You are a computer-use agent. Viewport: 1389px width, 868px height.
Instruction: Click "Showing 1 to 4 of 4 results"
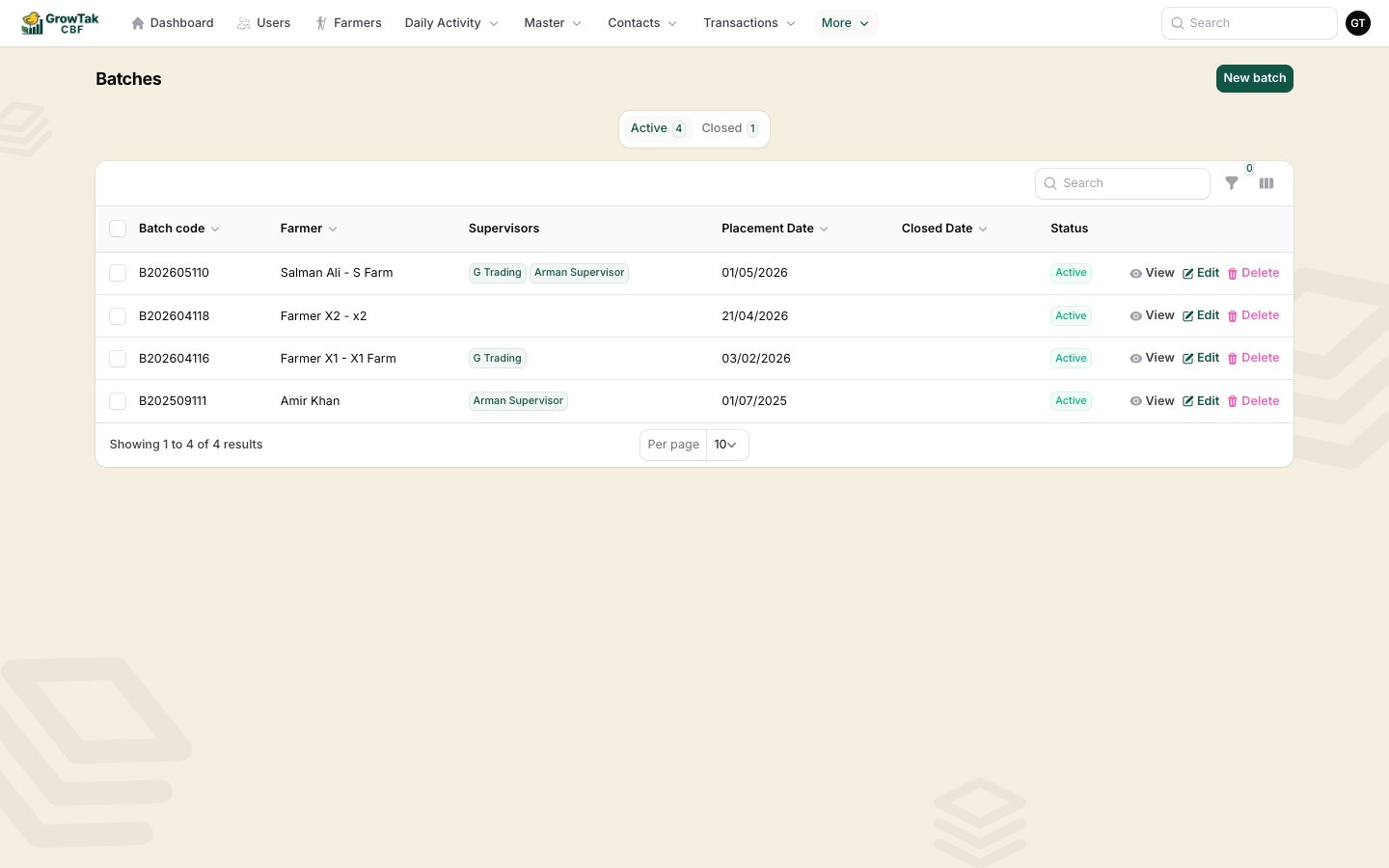[x=186, y=445]
